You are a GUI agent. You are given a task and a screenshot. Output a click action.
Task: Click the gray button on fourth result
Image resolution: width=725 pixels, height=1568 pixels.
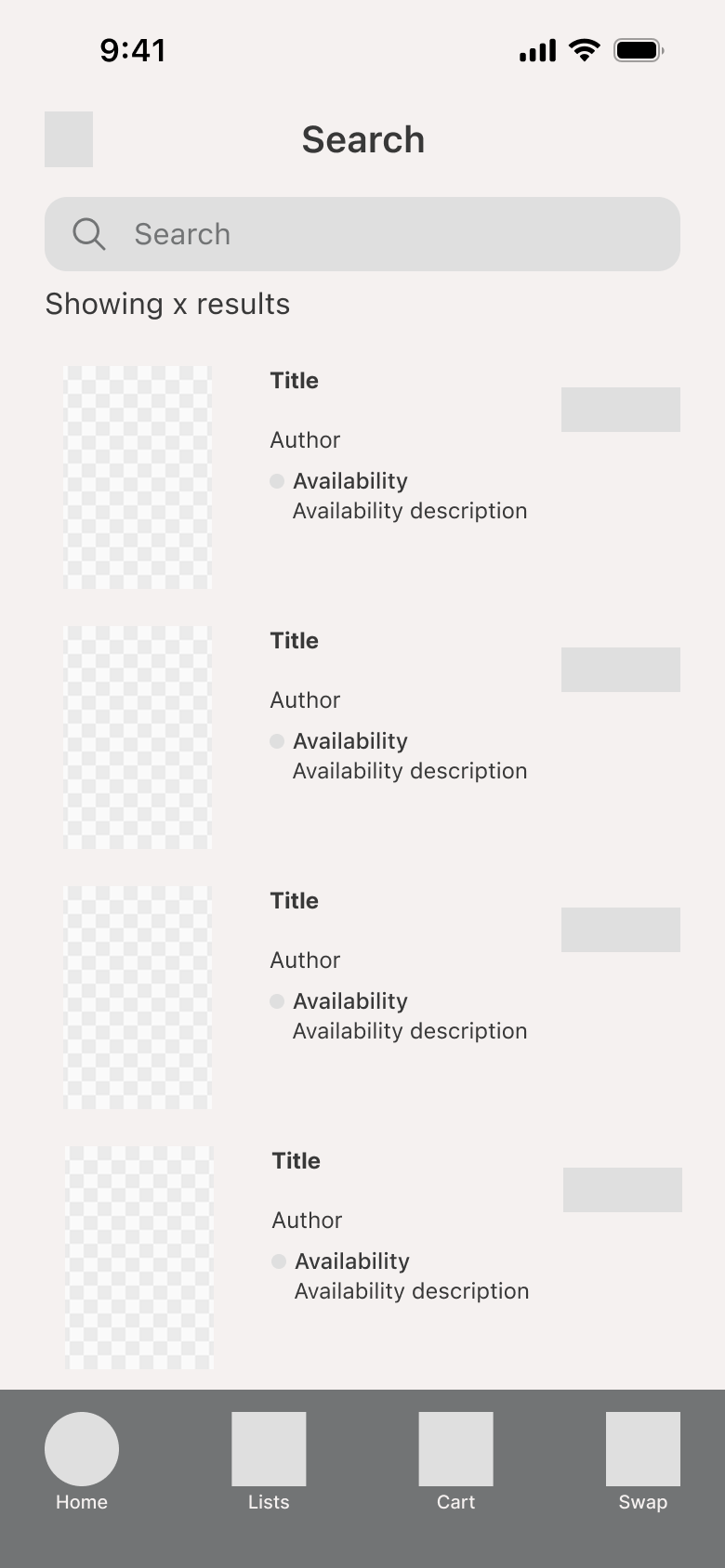pos(623,1190)
